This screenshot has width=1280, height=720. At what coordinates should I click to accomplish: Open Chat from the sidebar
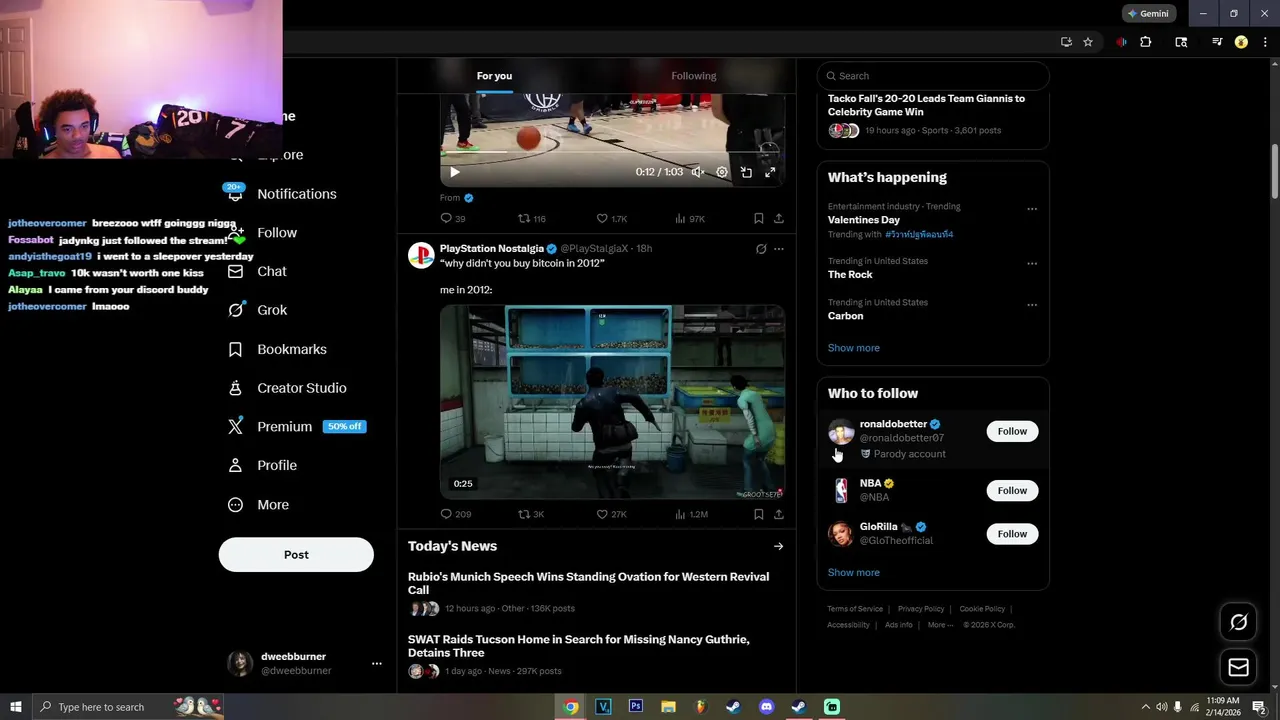click(x=258, y=271)
